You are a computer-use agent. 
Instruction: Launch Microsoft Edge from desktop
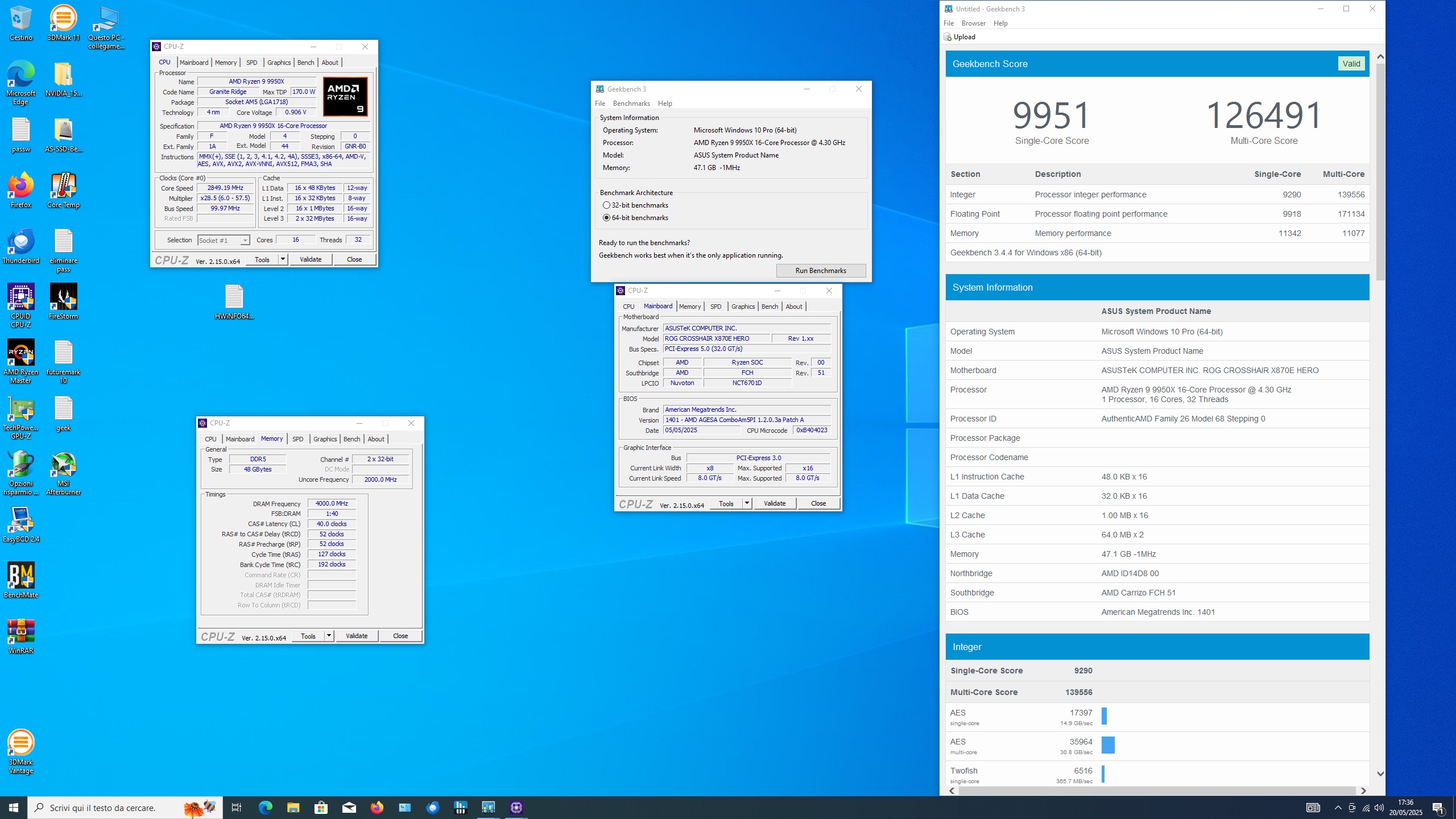click(21, 82)
